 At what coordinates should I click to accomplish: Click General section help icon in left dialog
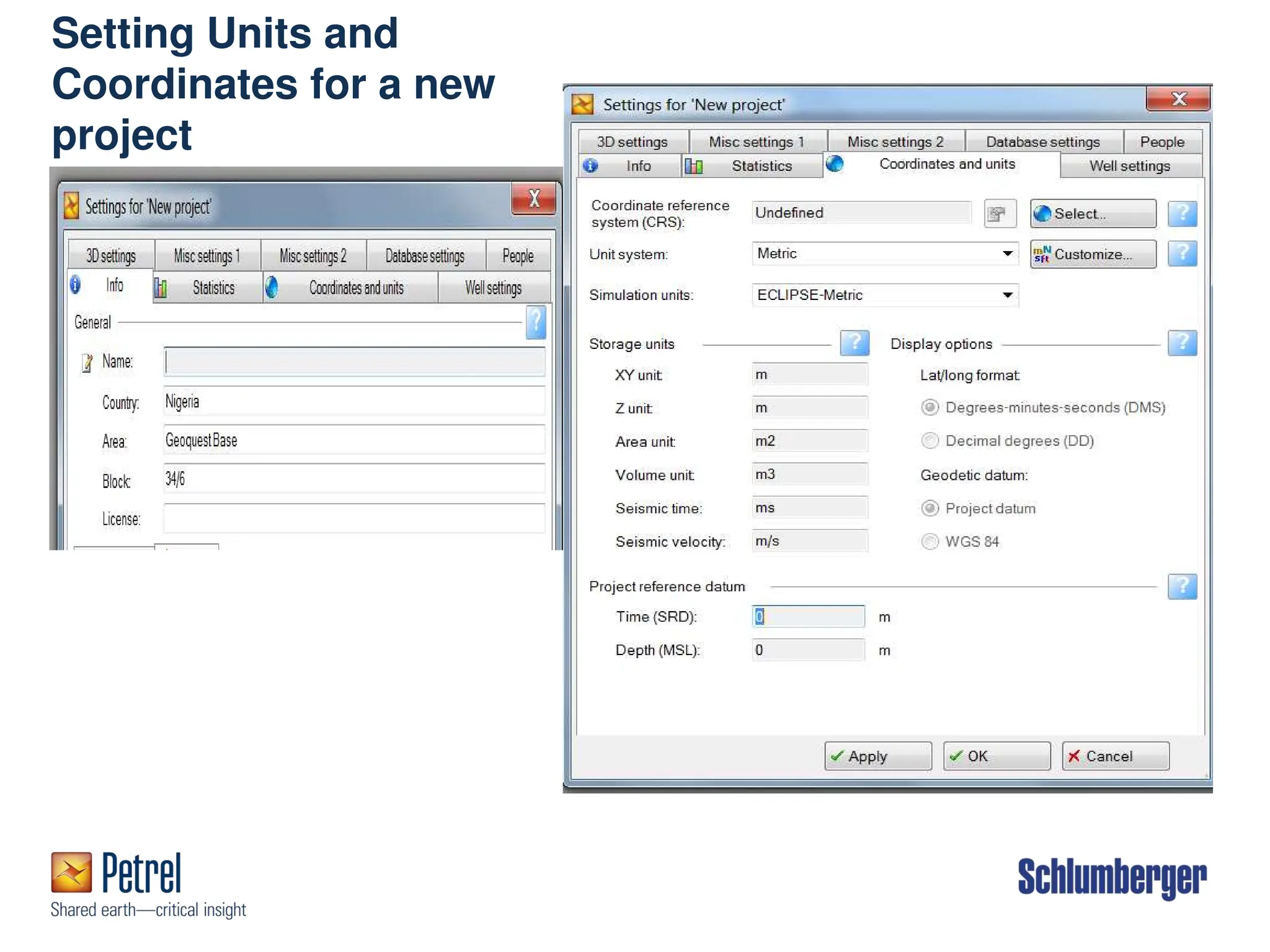536,322
